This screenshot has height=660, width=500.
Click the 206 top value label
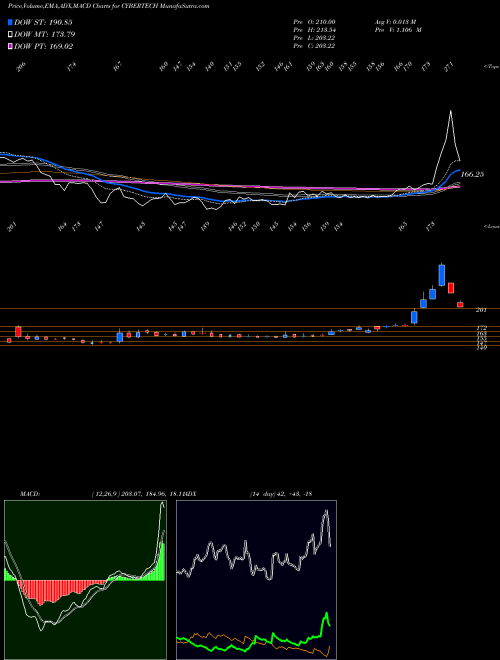21,66
